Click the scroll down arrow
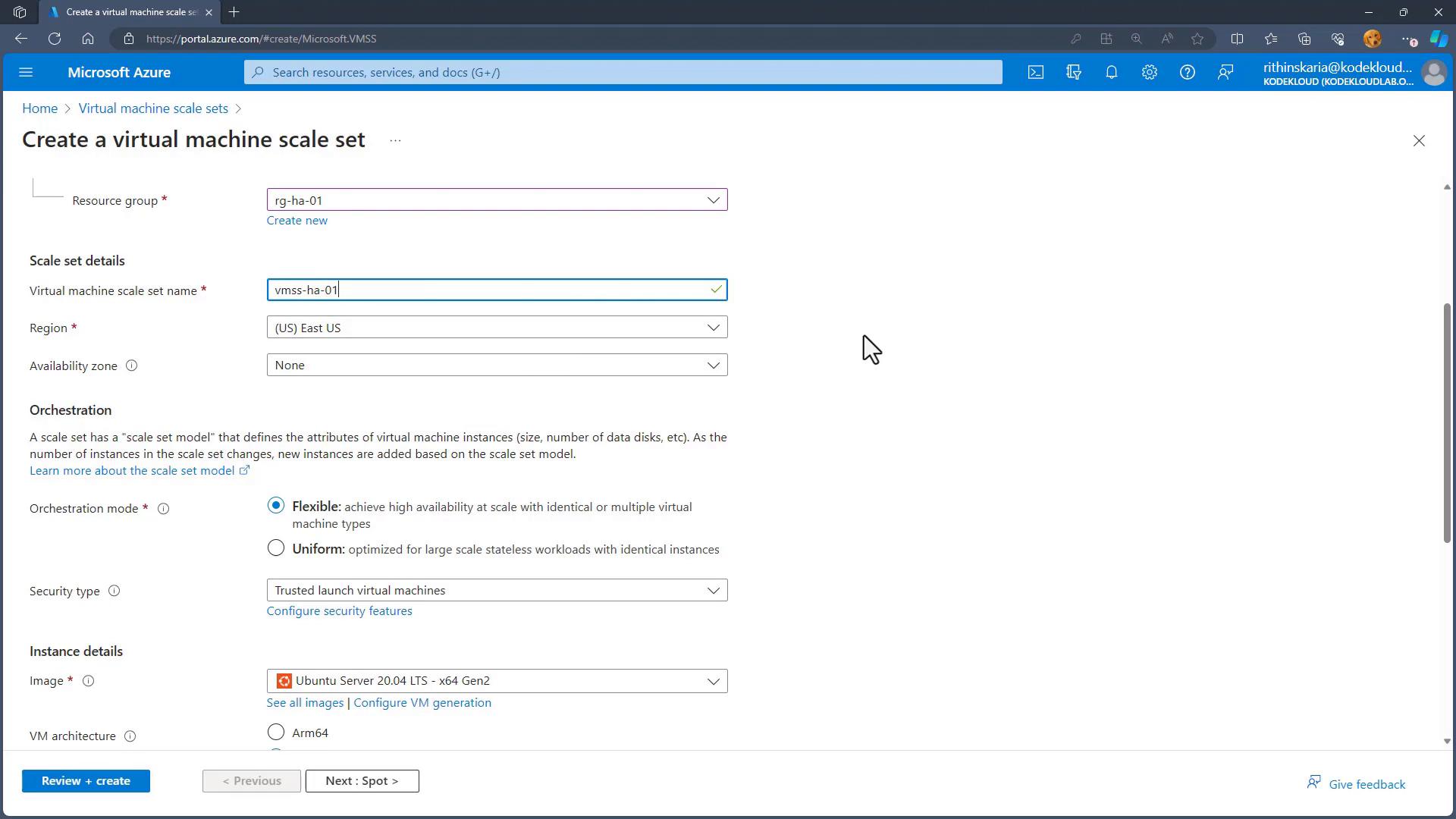The height and width of the screenshot is (819, 1456). 1446,742
